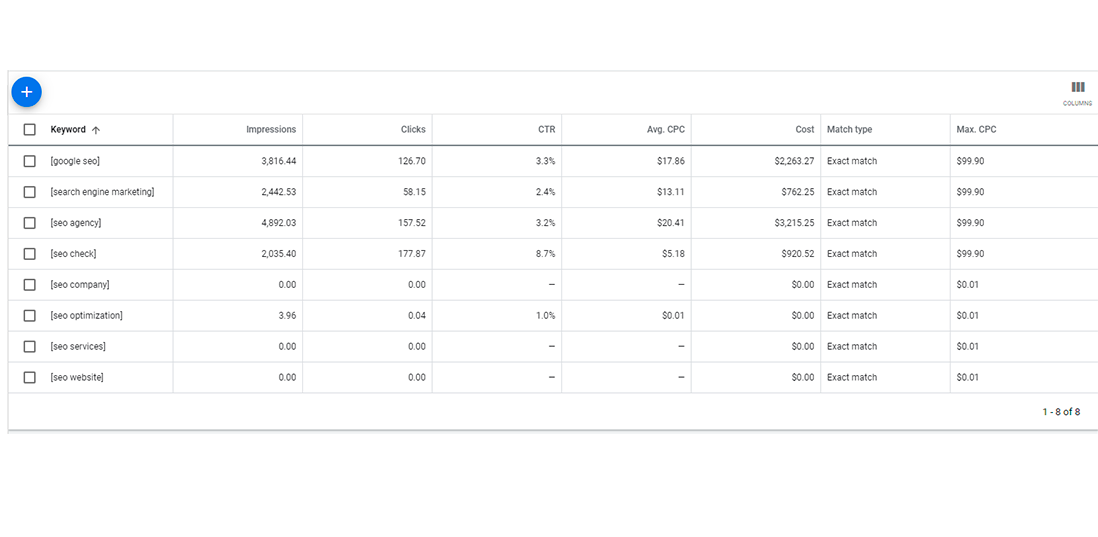Sort table by Avg. CPC header
This screenshot has width=1098, height=537.
pos(666,130)
